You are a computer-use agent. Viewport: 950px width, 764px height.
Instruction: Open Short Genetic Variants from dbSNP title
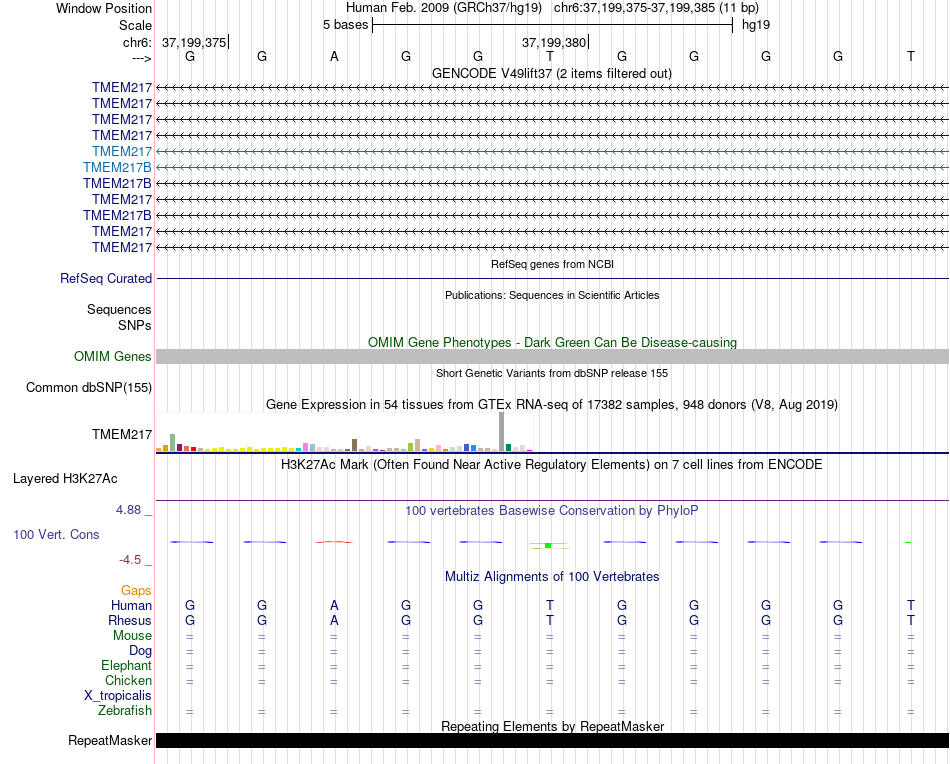pos(552,373)
